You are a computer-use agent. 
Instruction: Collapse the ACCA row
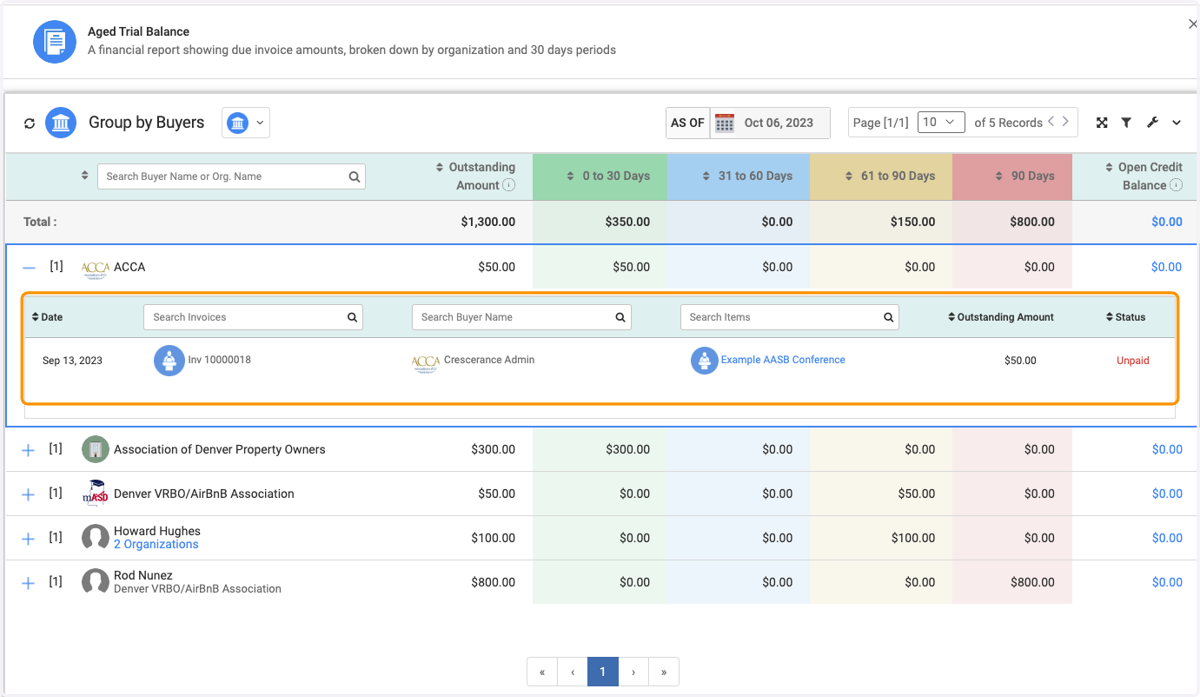[29, 267]
